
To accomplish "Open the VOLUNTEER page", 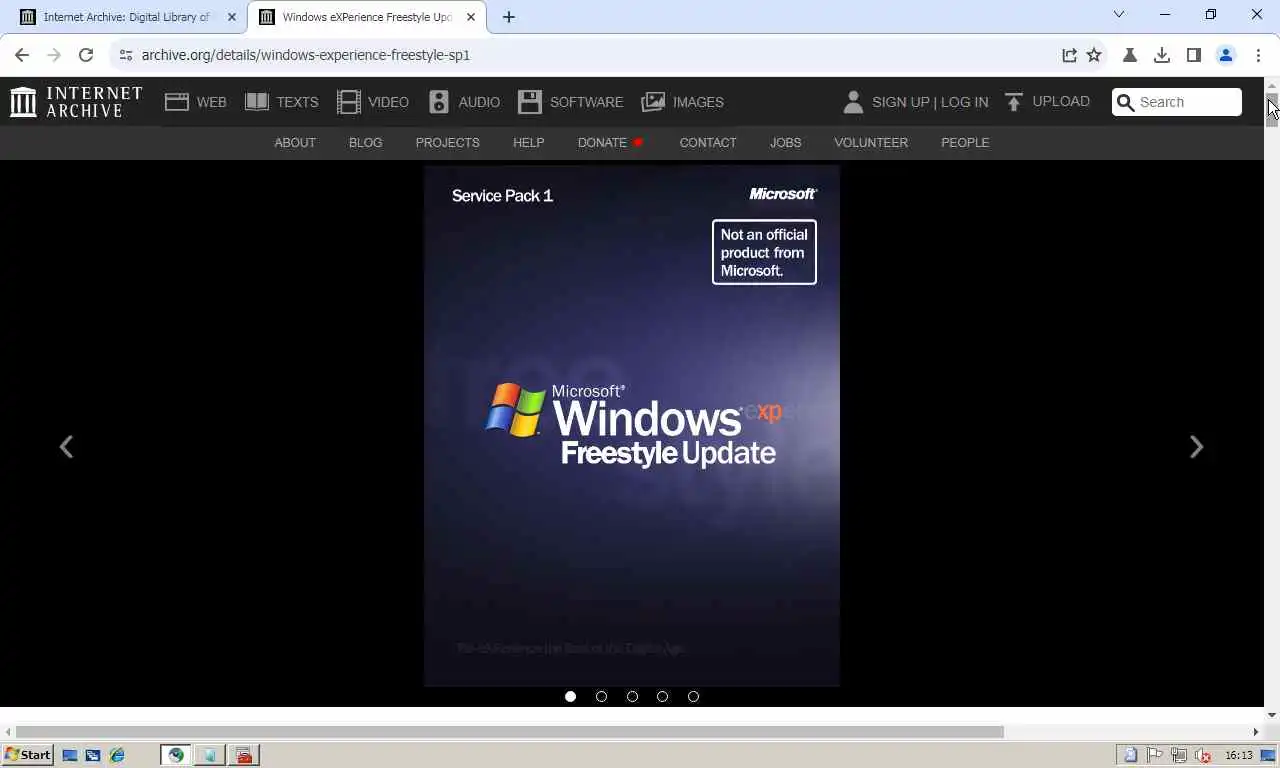I will [x=871, y=143].
